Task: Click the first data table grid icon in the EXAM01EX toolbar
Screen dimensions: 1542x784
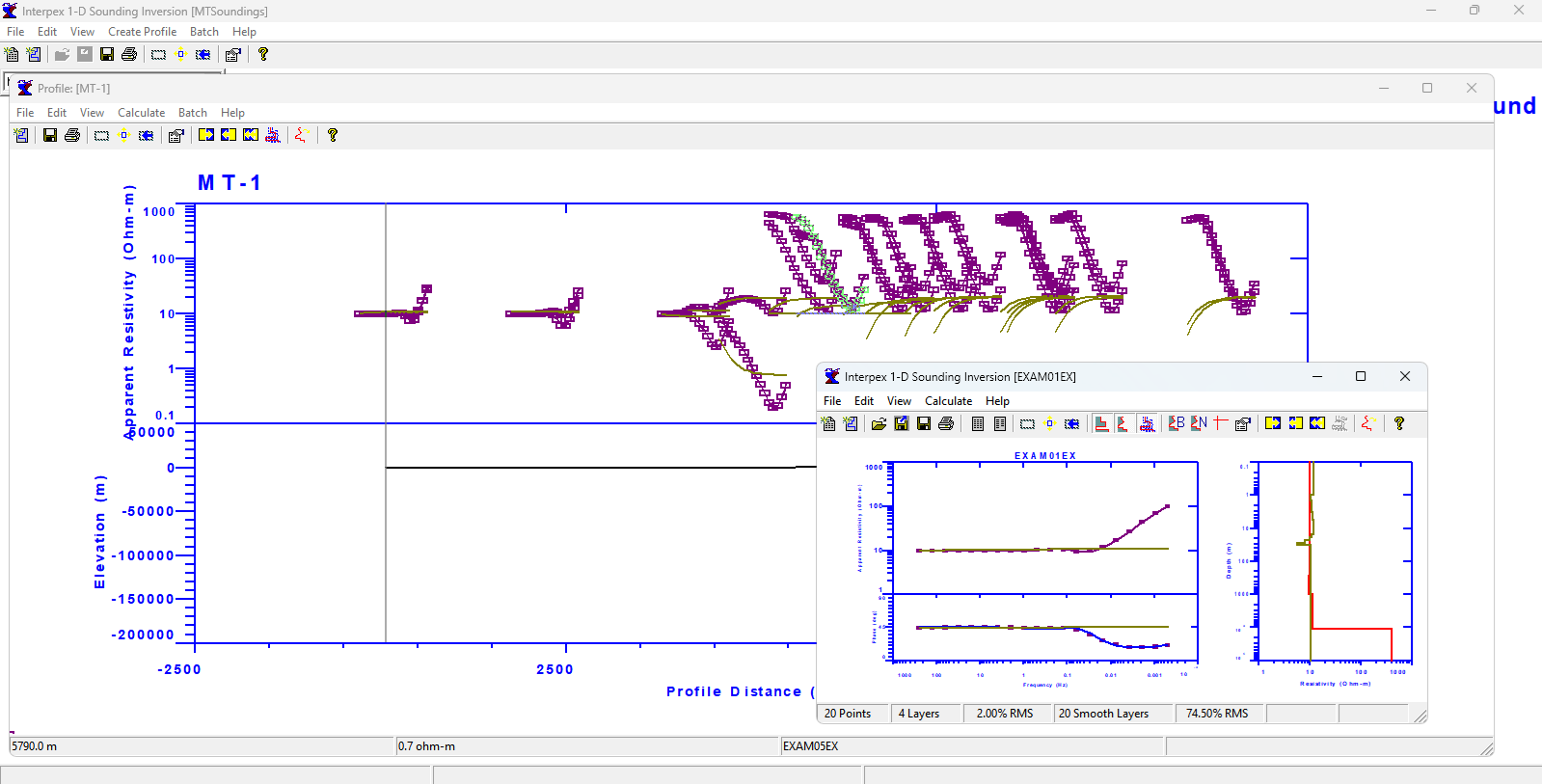Action: point(978,423)
